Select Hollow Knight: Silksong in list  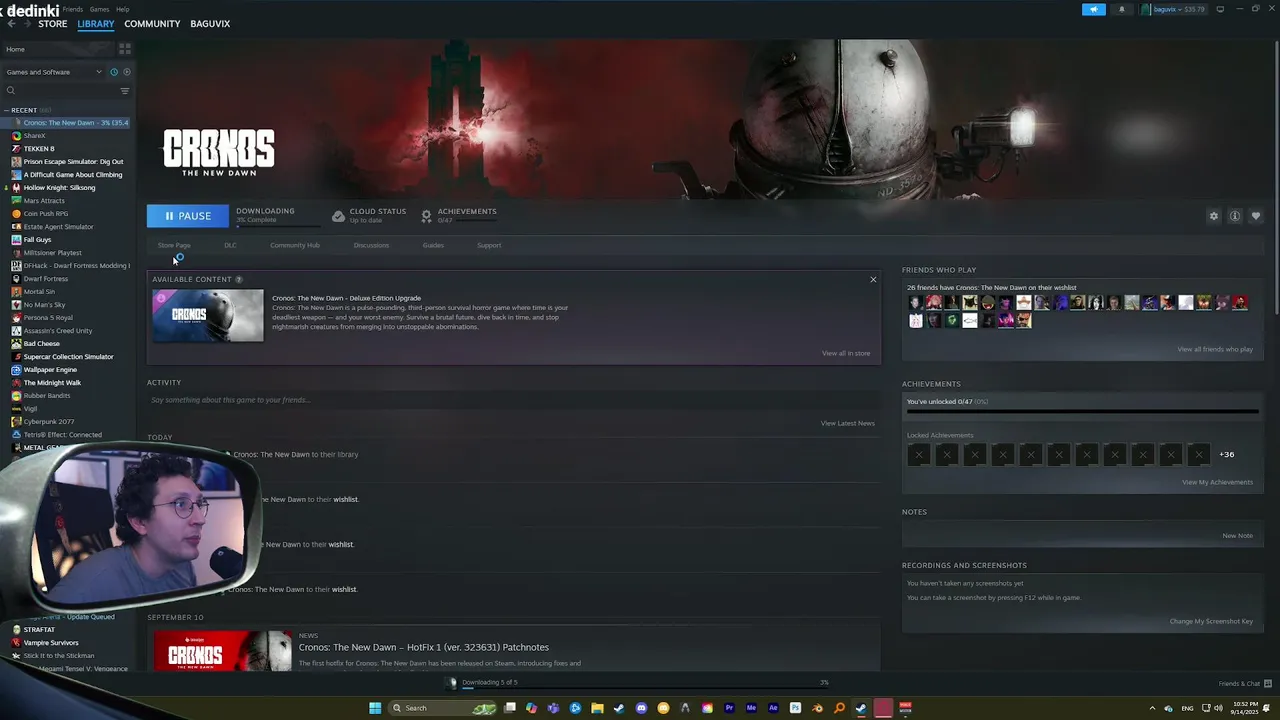pos(59,187)
